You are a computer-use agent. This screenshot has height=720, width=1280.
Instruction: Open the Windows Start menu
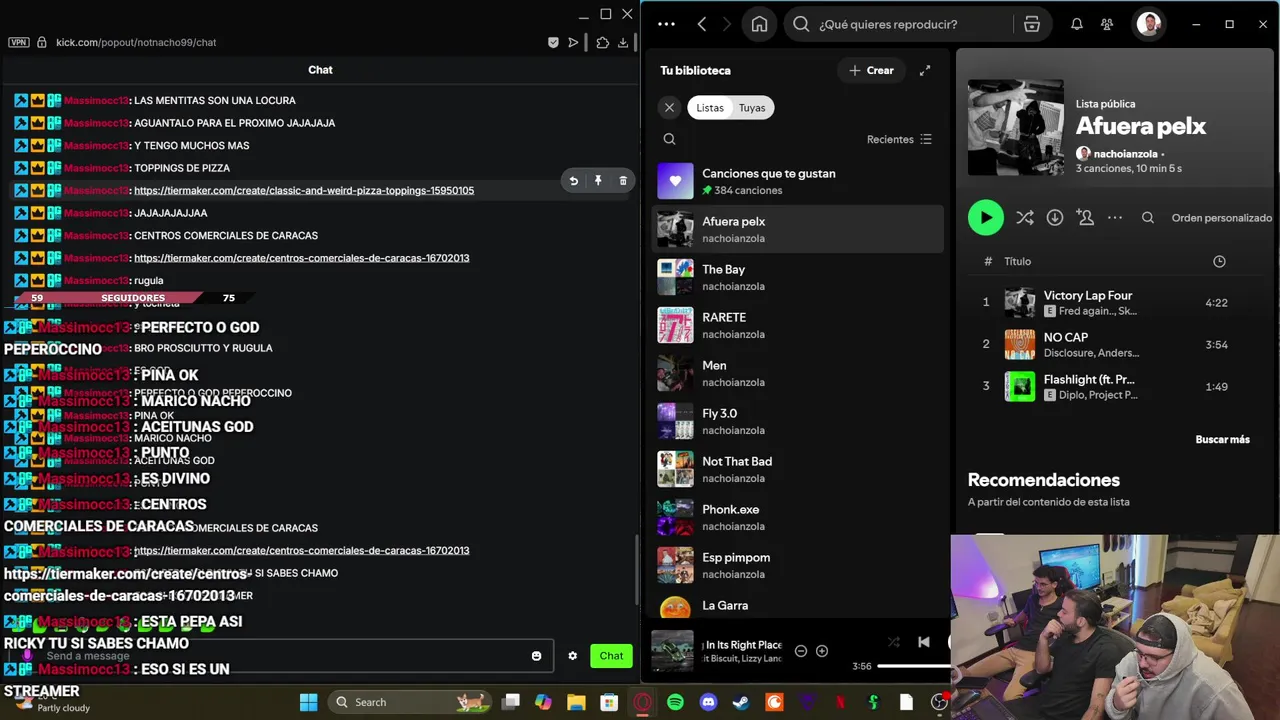point(308,702)
